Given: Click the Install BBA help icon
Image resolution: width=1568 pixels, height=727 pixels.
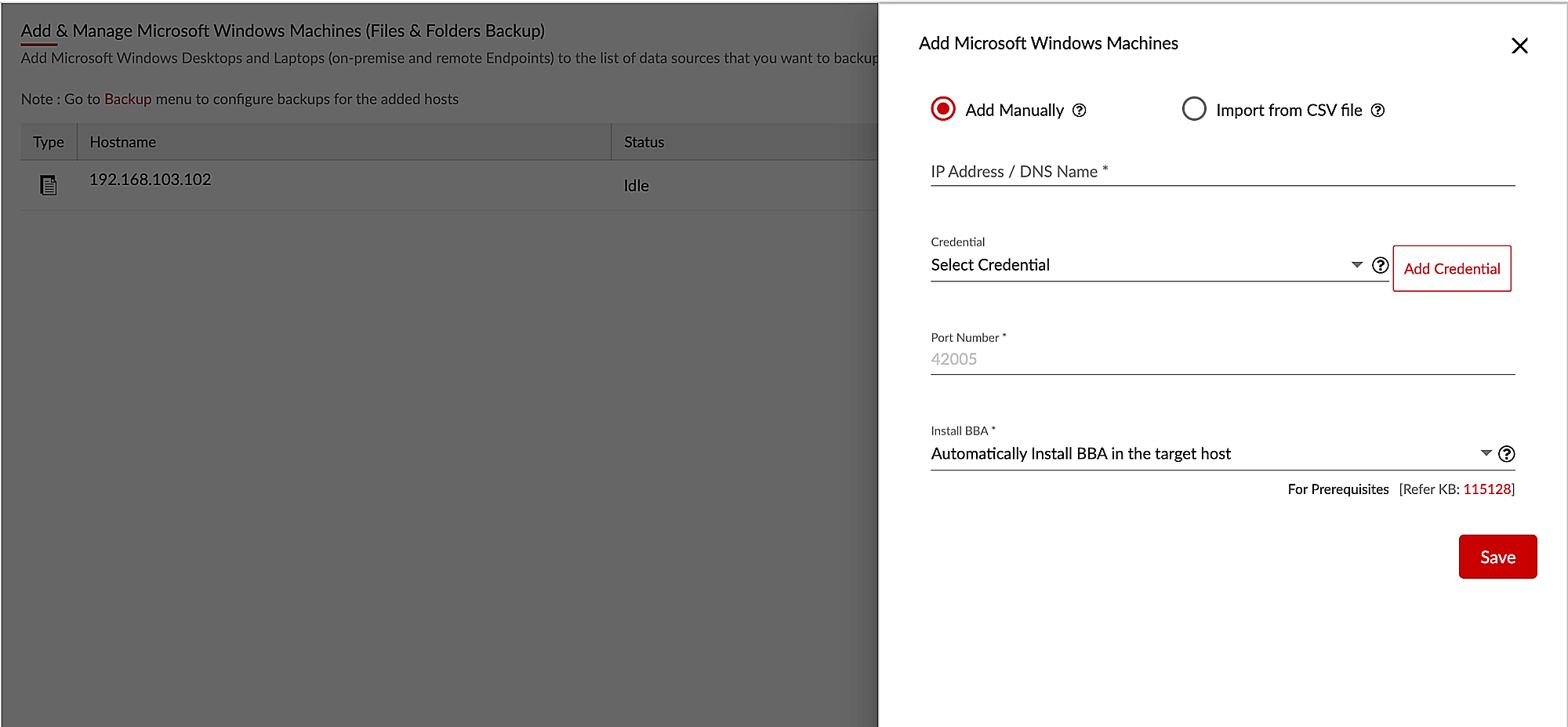Looking at the screenshot, I should pos(1506,454).
